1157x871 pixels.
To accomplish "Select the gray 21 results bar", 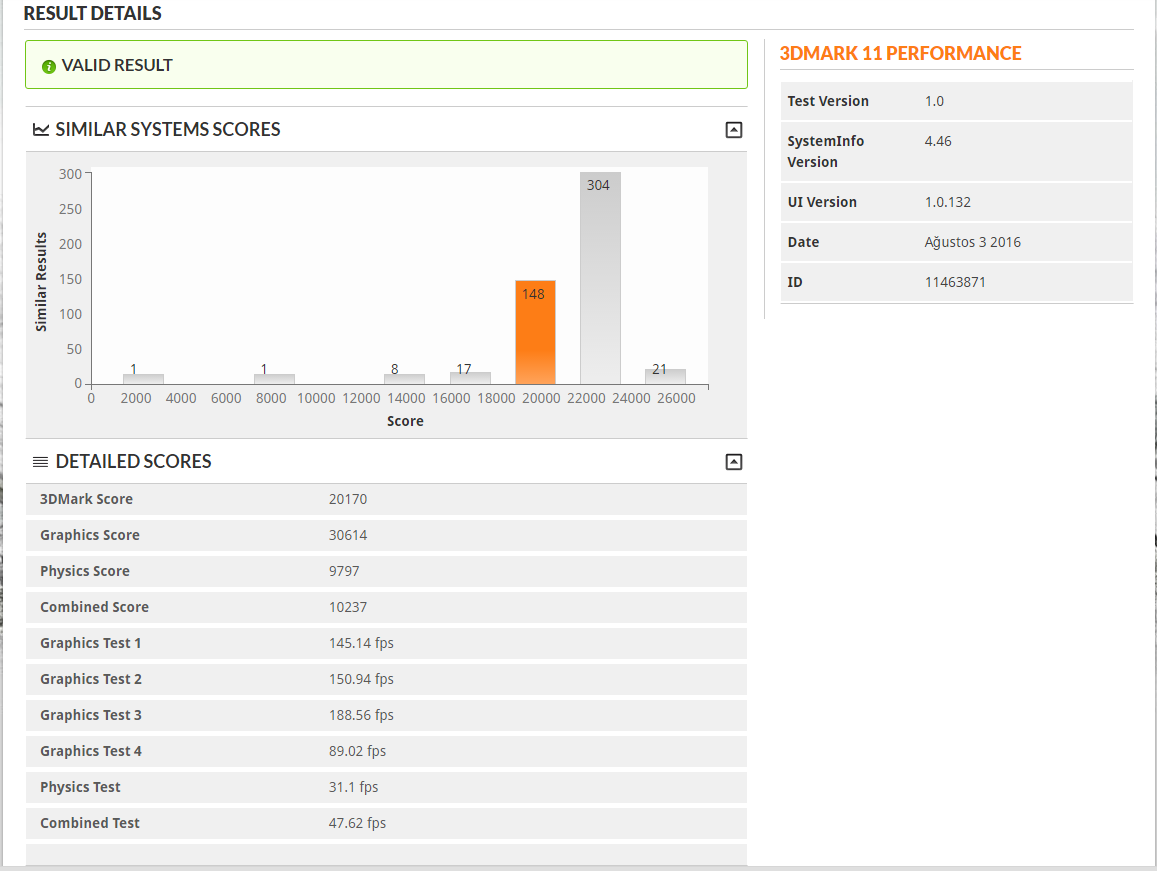I will (x=665, y=376).
